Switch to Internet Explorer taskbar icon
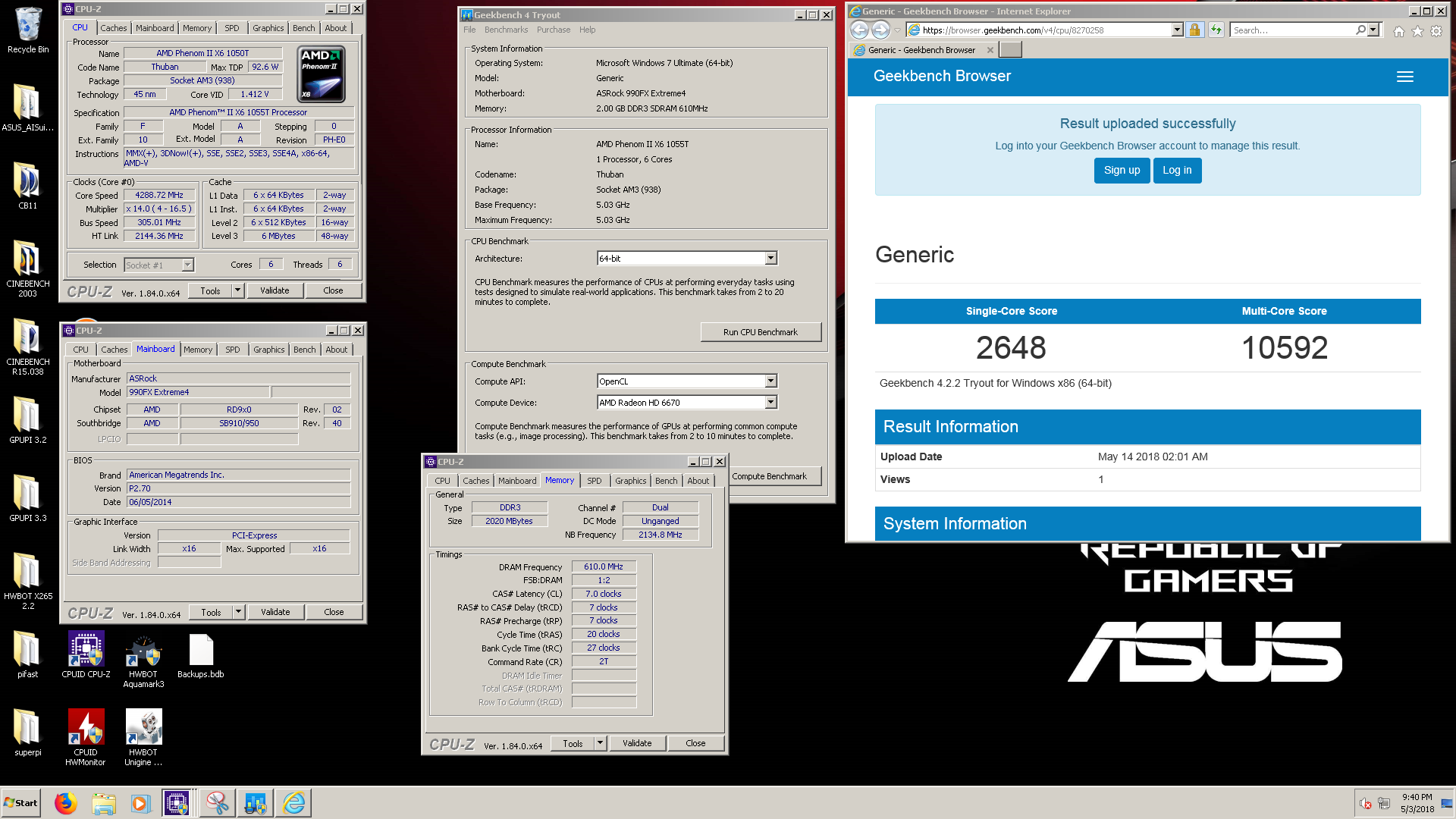The width and height of the screenshot is (1456, 819). (293, 803)
